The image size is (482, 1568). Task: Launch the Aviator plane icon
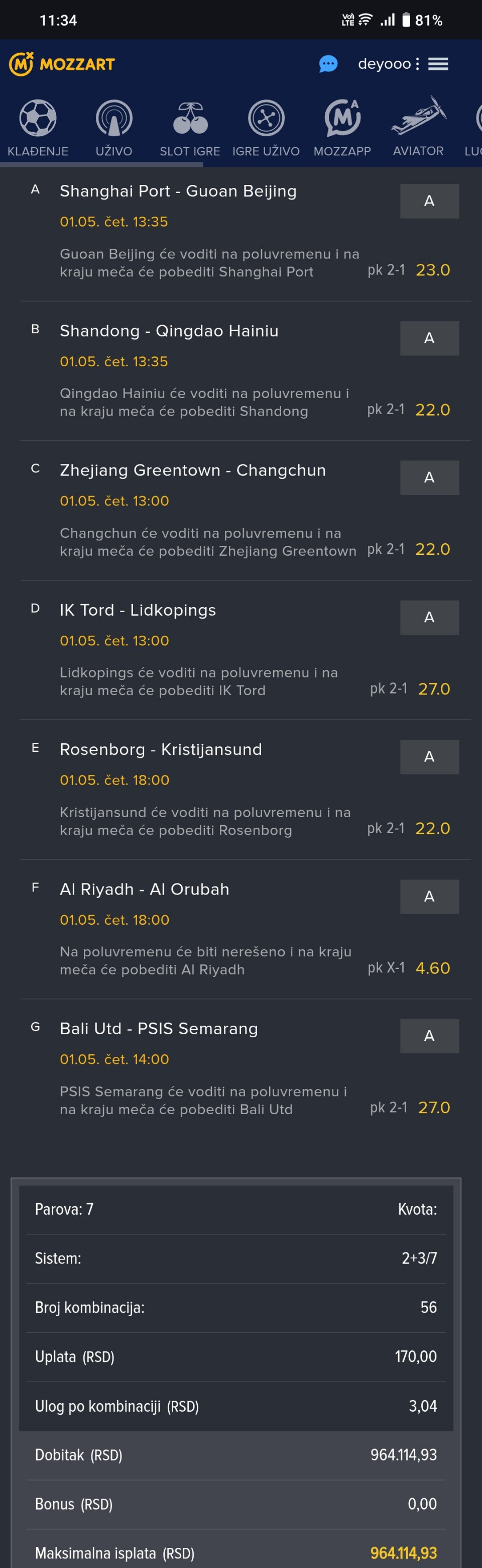[418, 116]
